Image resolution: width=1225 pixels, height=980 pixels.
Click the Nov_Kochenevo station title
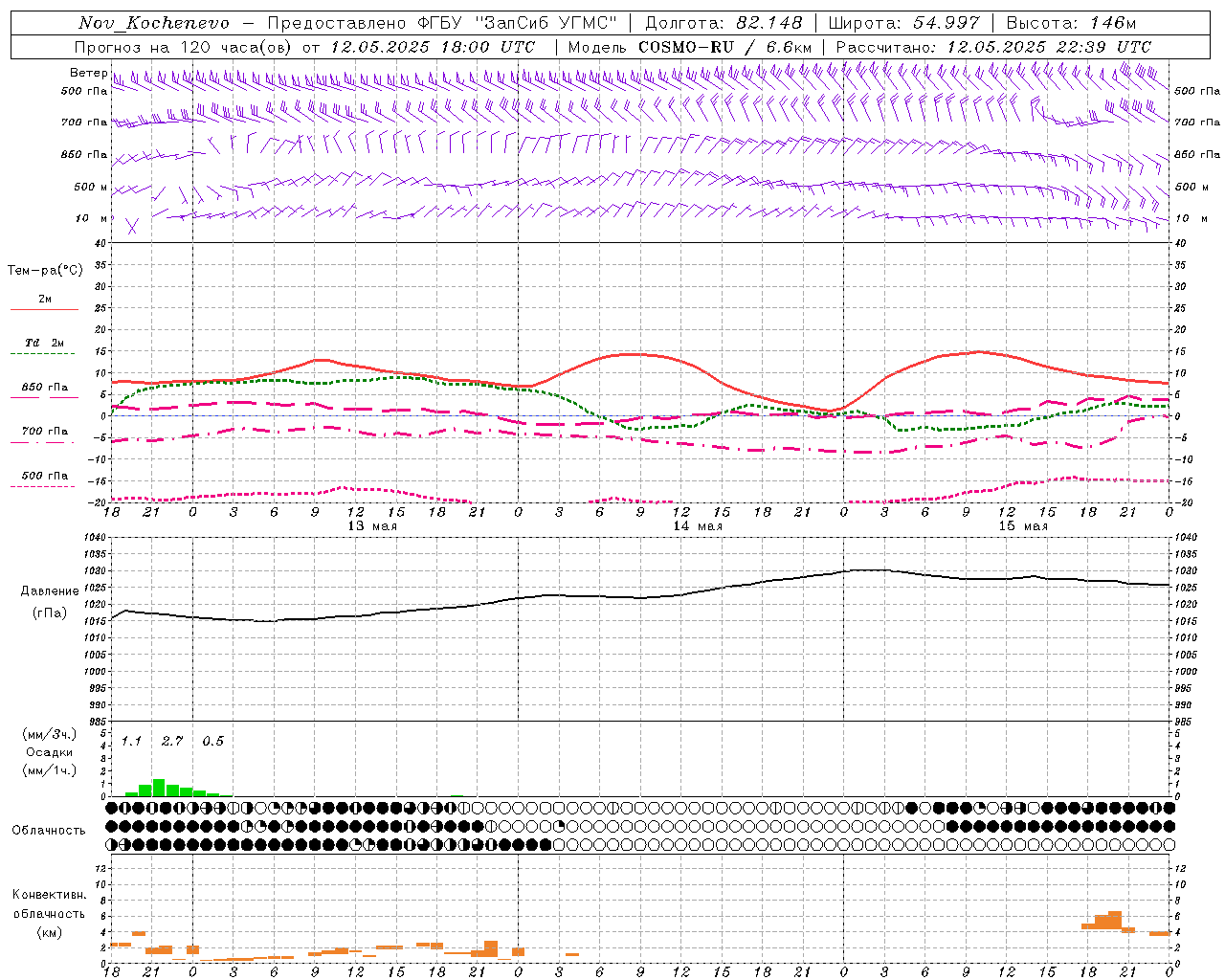[x=154, y=23]
